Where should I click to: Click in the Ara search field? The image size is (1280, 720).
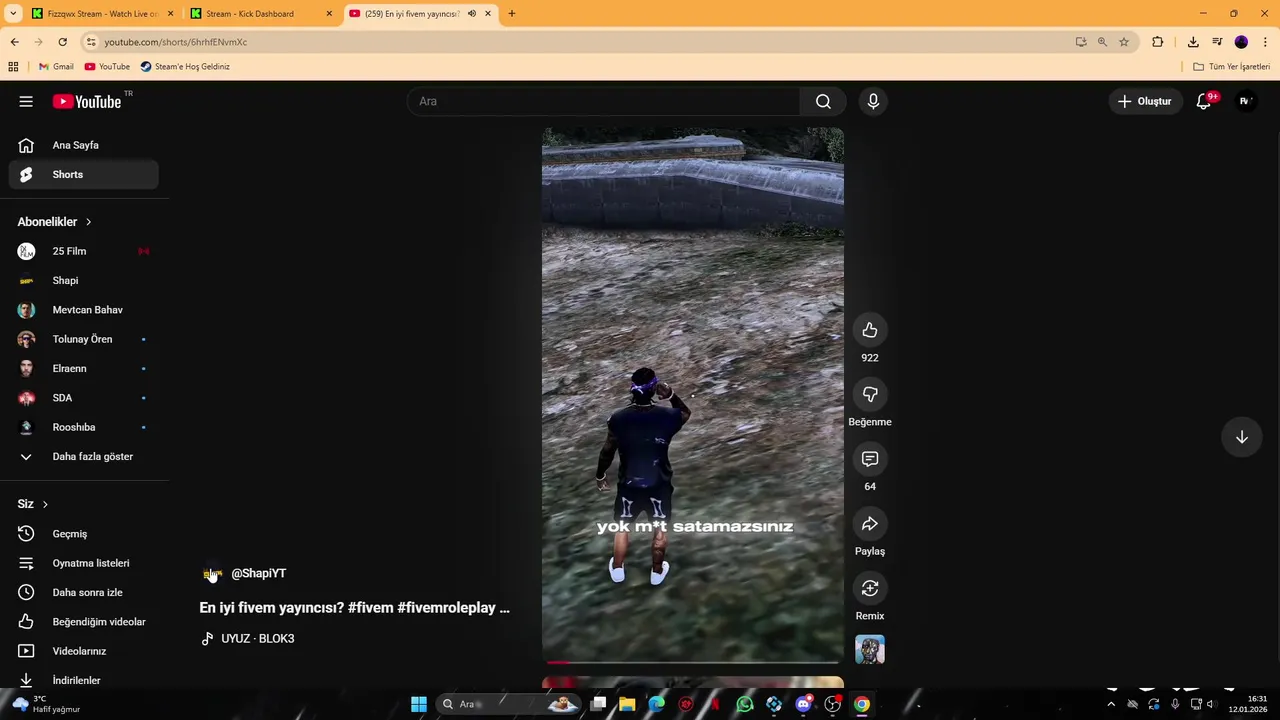click(603, 101)
